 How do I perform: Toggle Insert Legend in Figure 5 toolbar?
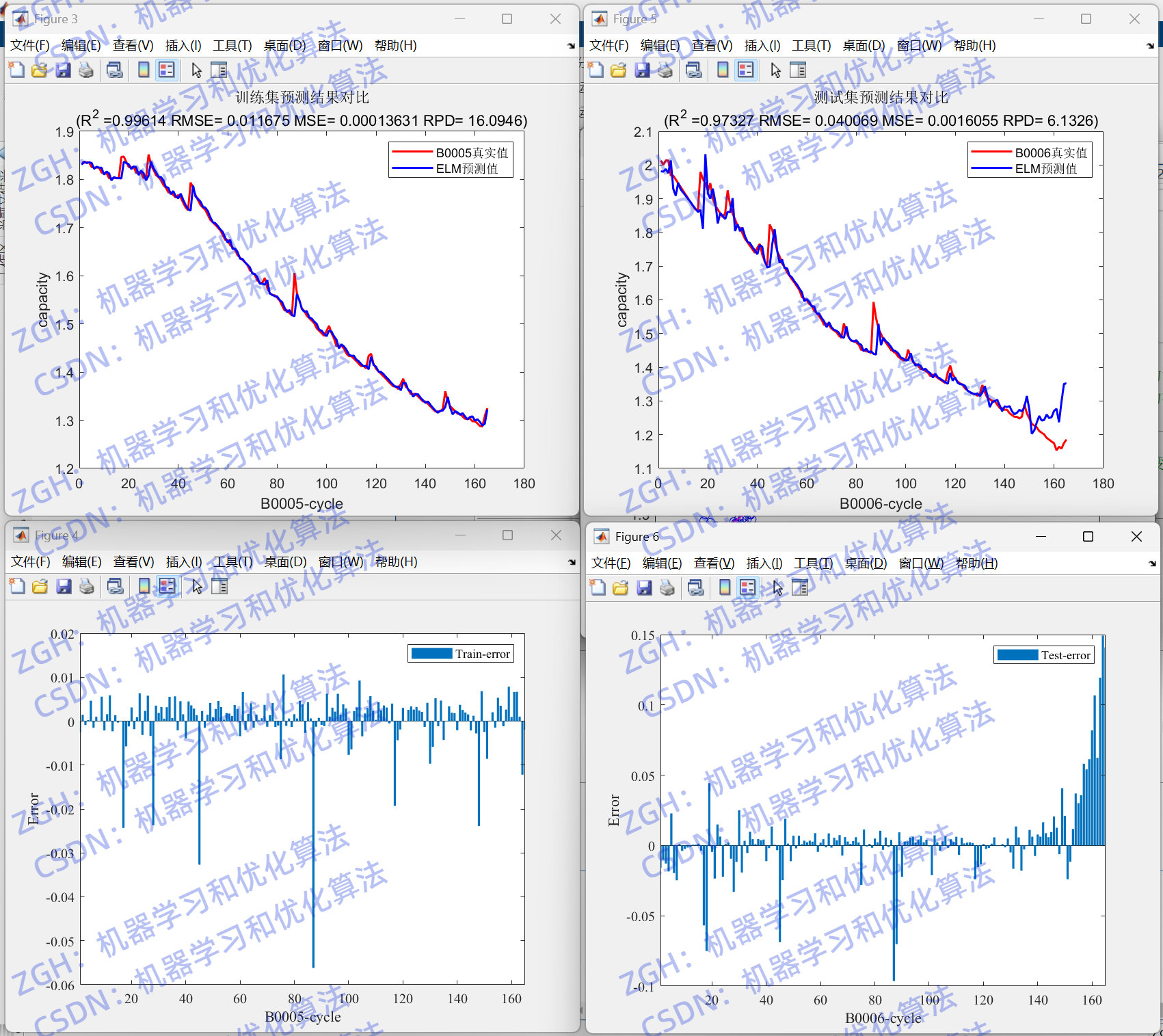pyautogui.click(x=745, y=70)
